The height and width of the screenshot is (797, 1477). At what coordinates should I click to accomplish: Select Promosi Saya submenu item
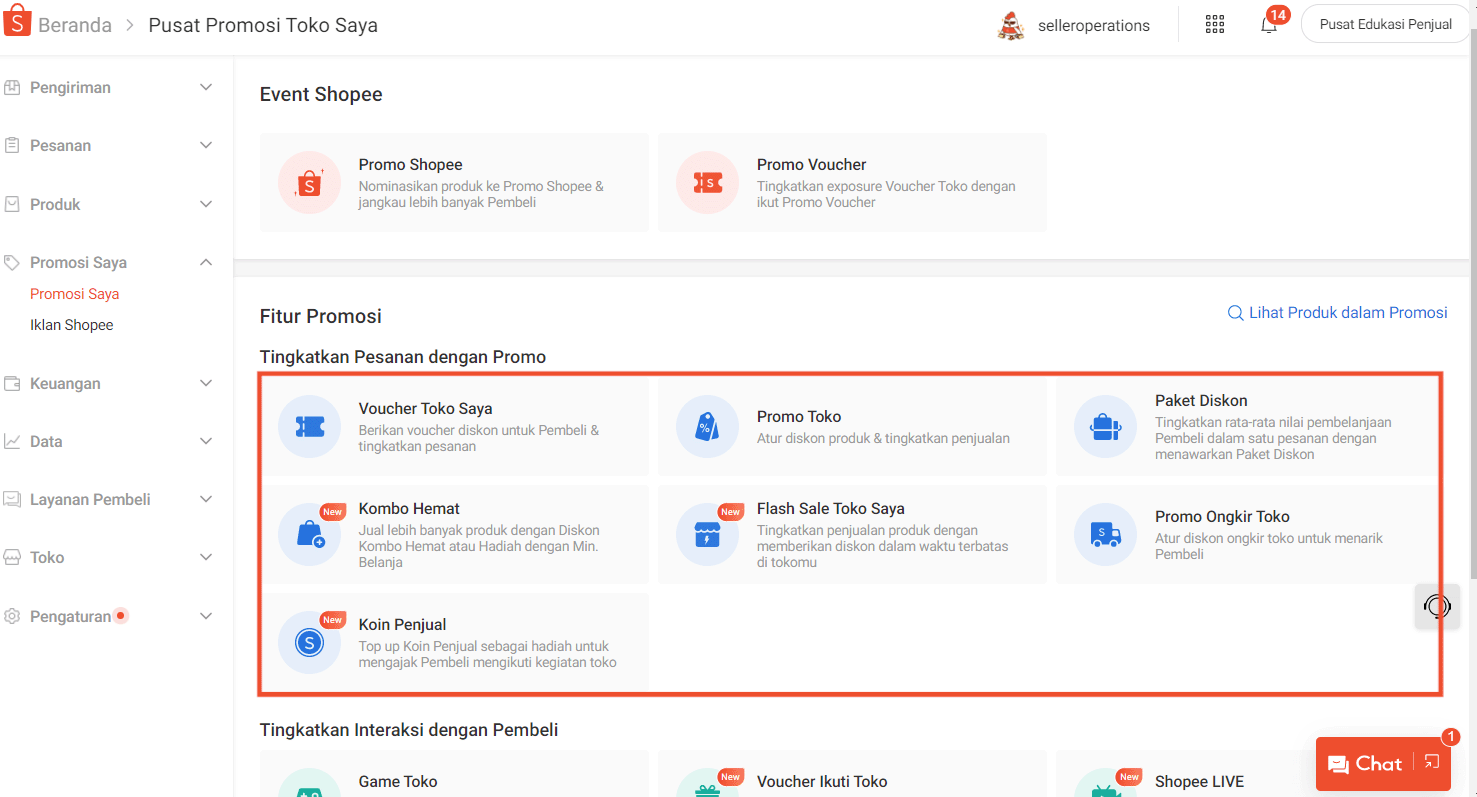75,294
